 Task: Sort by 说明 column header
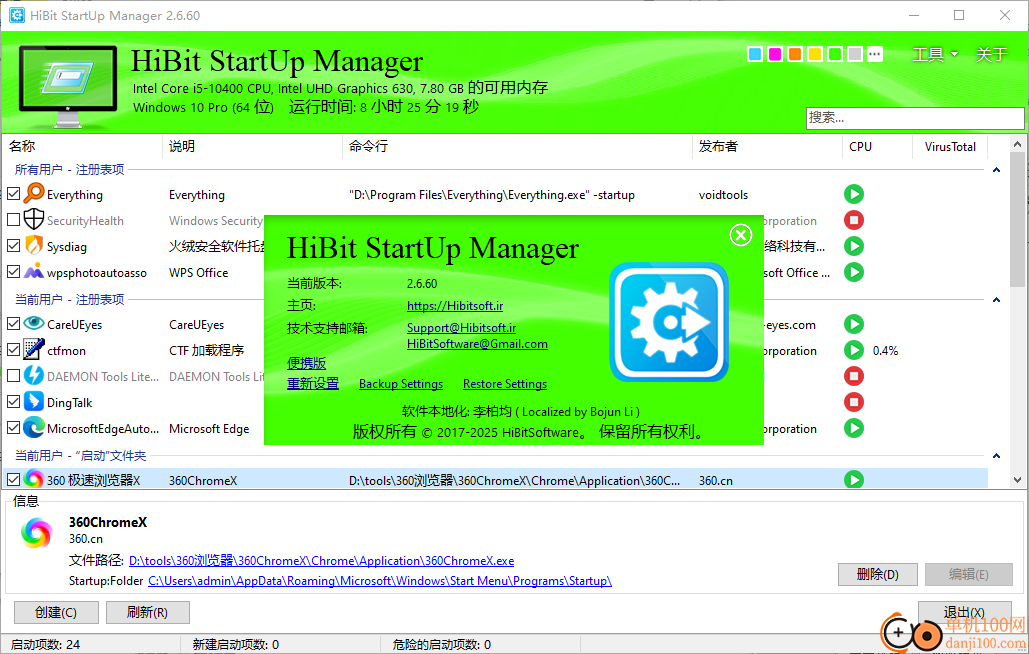[252, 146]
